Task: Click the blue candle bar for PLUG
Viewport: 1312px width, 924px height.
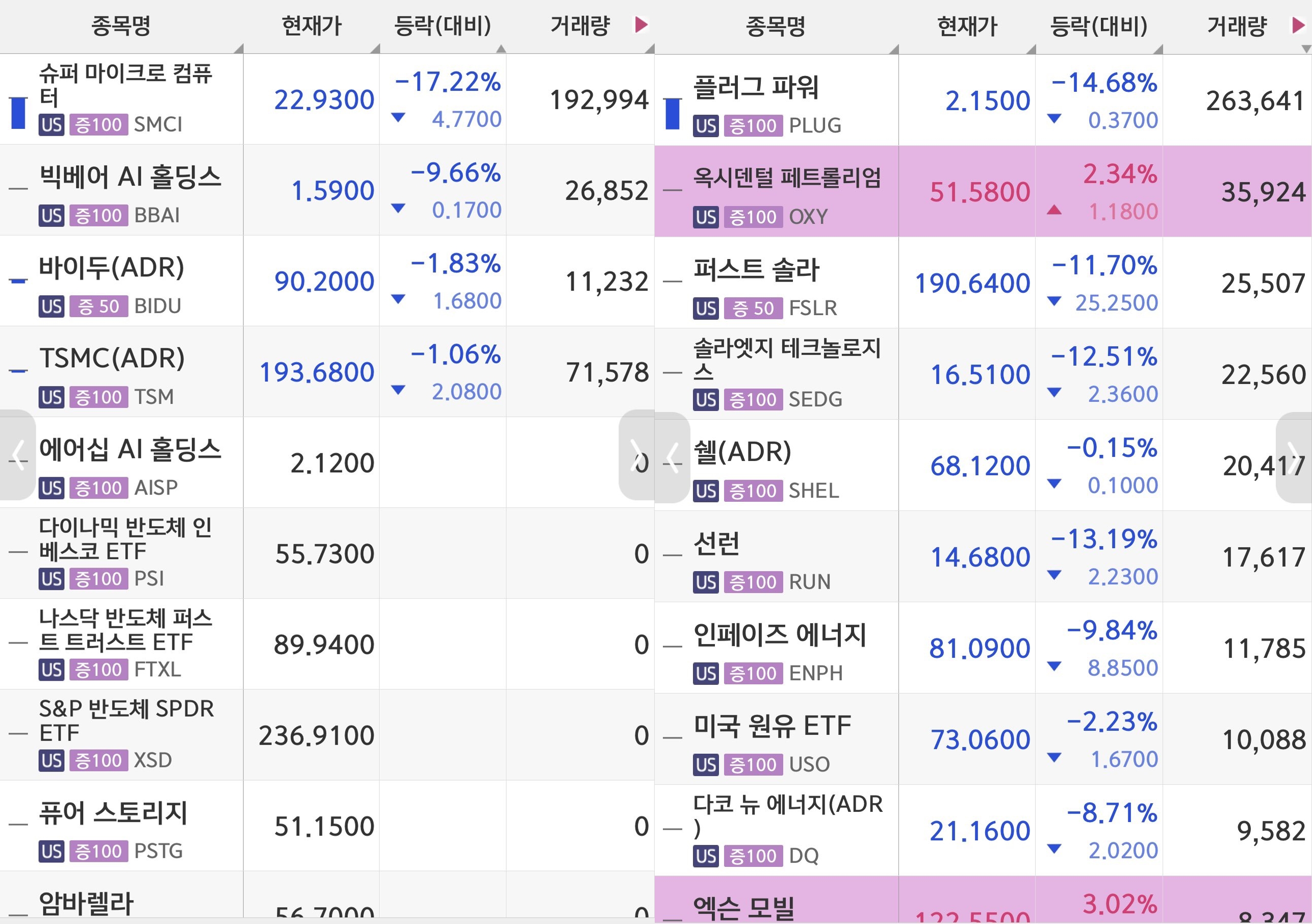Action: pos(673,114)
